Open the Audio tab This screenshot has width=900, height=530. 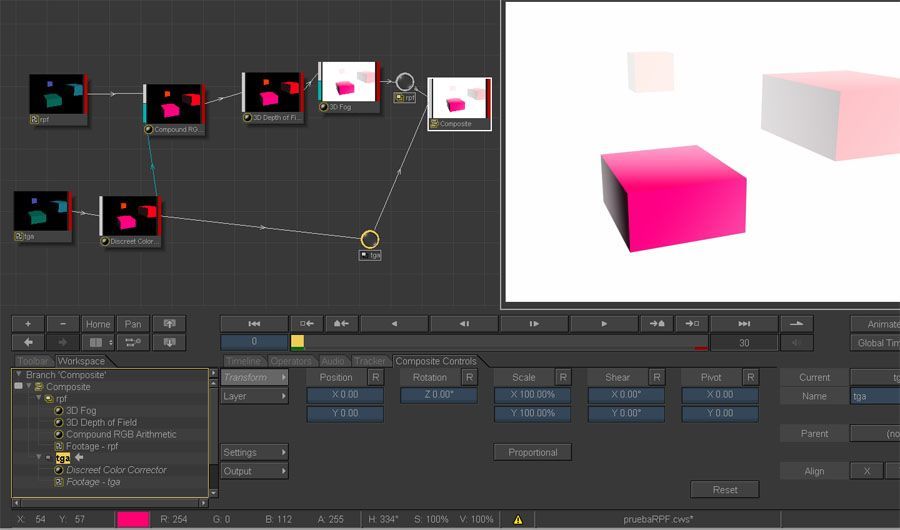click(x=332, y=361)
